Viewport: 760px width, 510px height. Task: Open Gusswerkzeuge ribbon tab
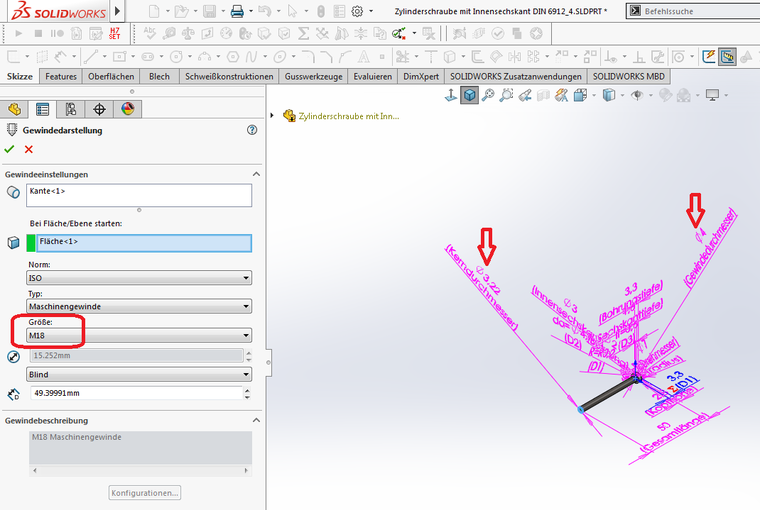(314, 77)
